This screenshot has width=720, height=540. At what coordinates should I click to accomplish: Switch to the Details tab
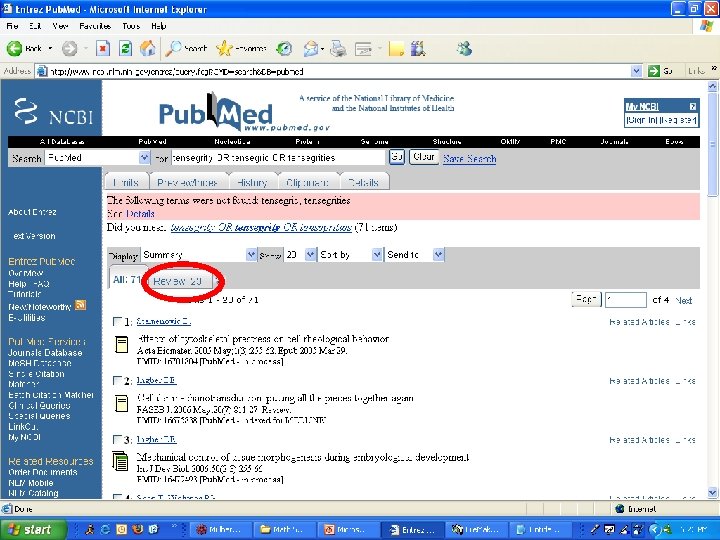click(x=364, y=182)
